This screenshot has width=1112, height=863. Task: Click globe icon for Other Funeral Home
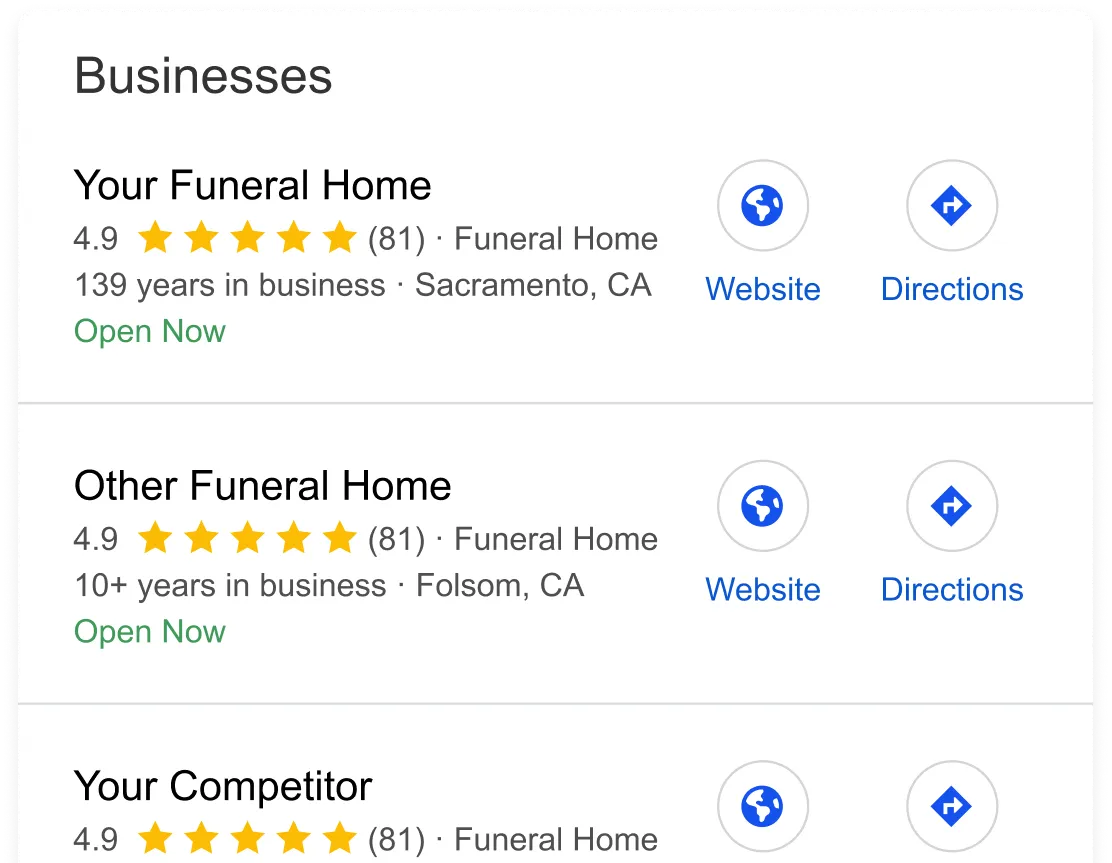click(x=763, y=506)
